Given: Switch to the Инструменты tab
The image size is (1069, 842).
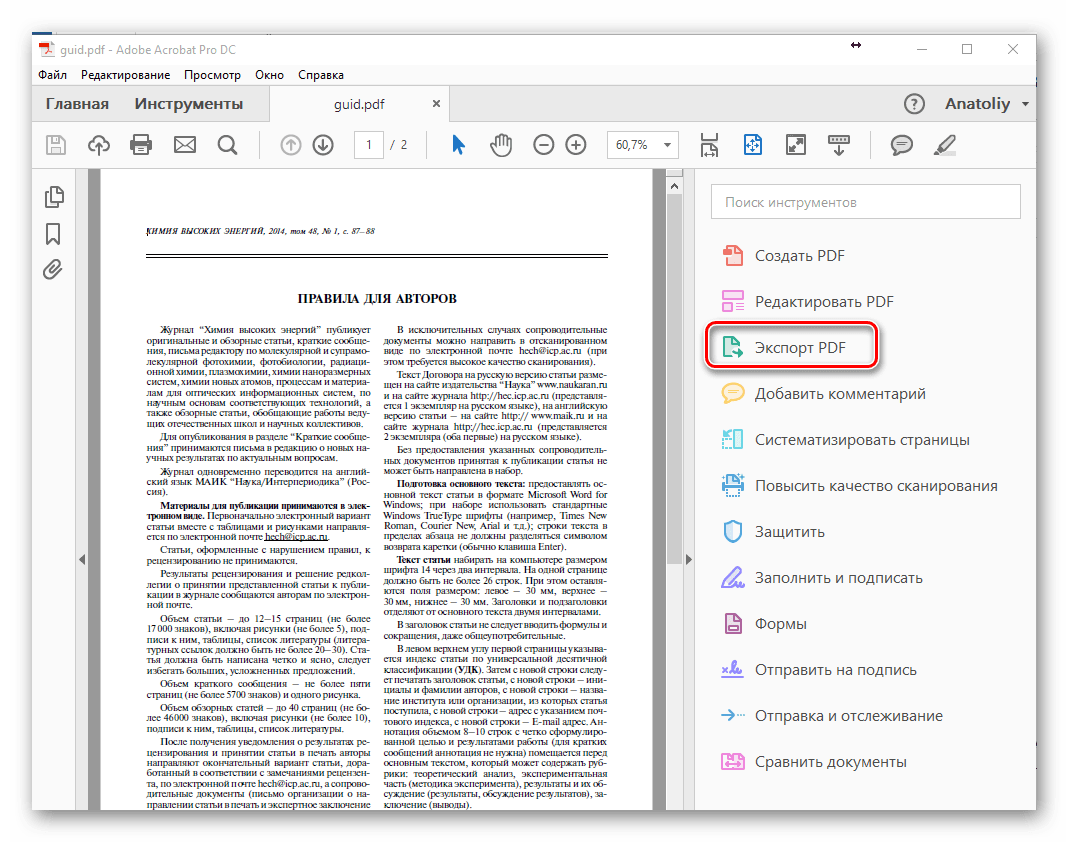Looking at the screenshot, I should click(x=188, y=104).
